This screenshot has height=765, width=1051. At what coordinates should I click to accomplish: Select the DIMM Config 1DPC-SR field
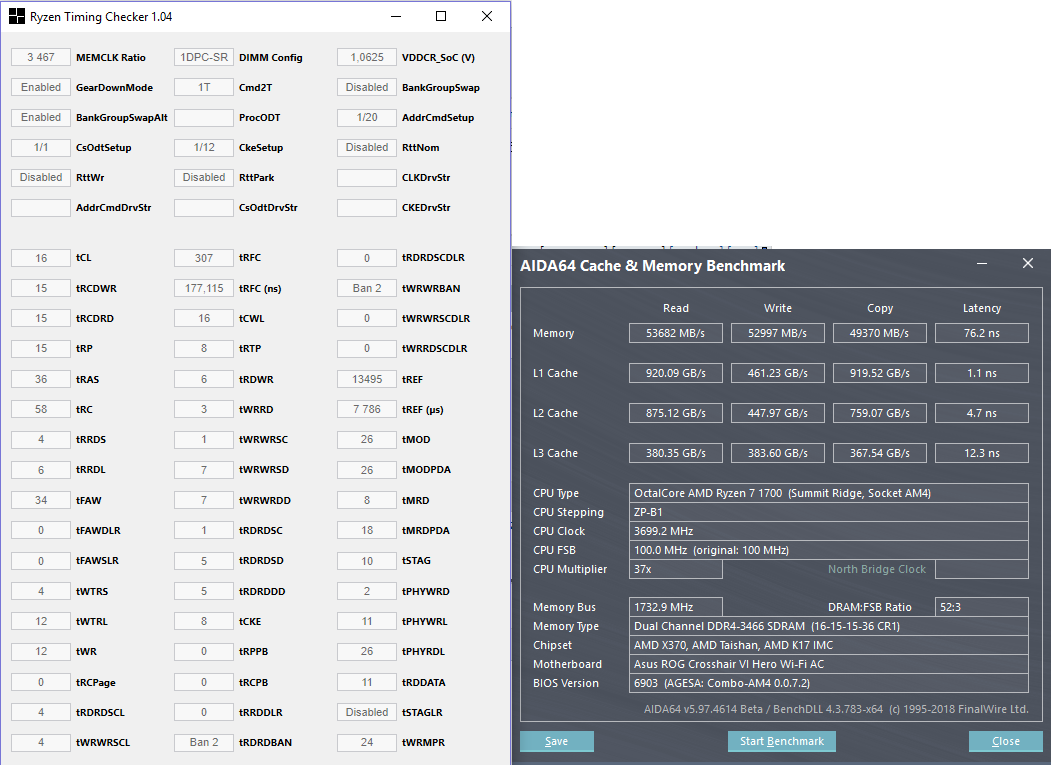[204, 57]
